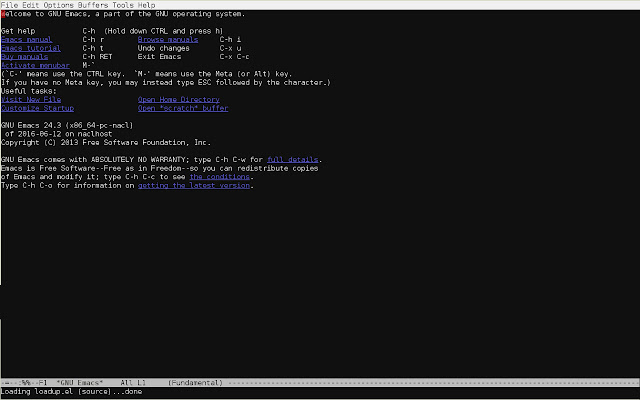This screenshot has width=640, height=400.
Task: Click the 'All L1' position indicator
Action: pyautogui.click(x=133, y=383)
